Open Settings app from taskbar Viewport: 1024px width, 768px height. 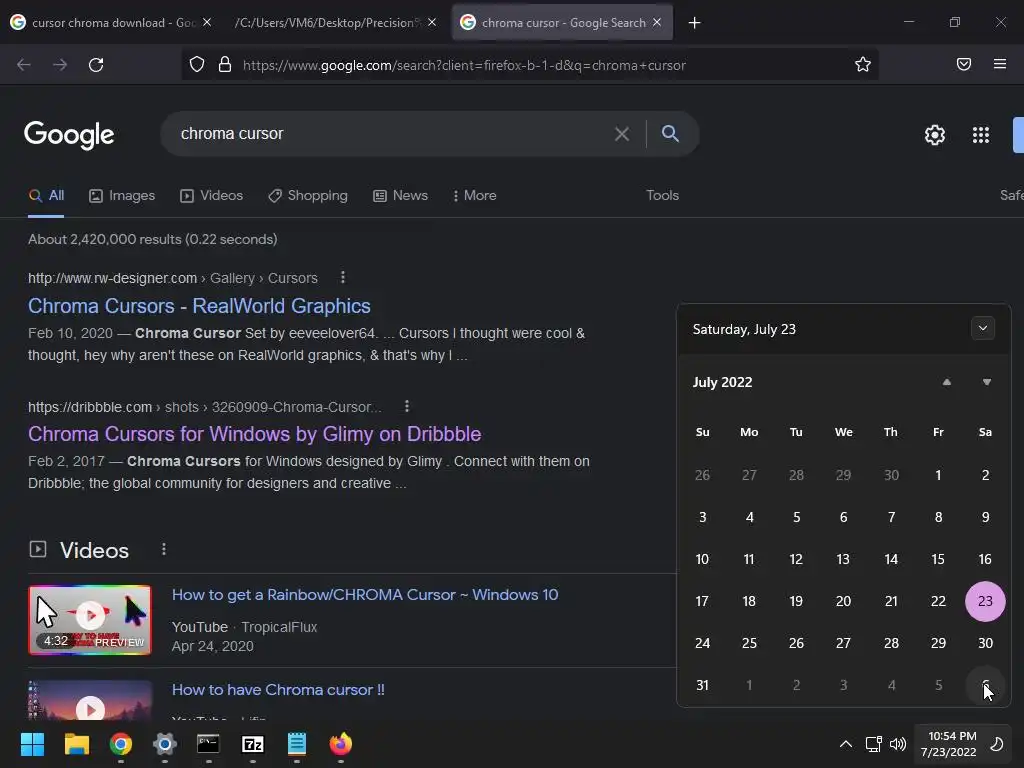165,744
